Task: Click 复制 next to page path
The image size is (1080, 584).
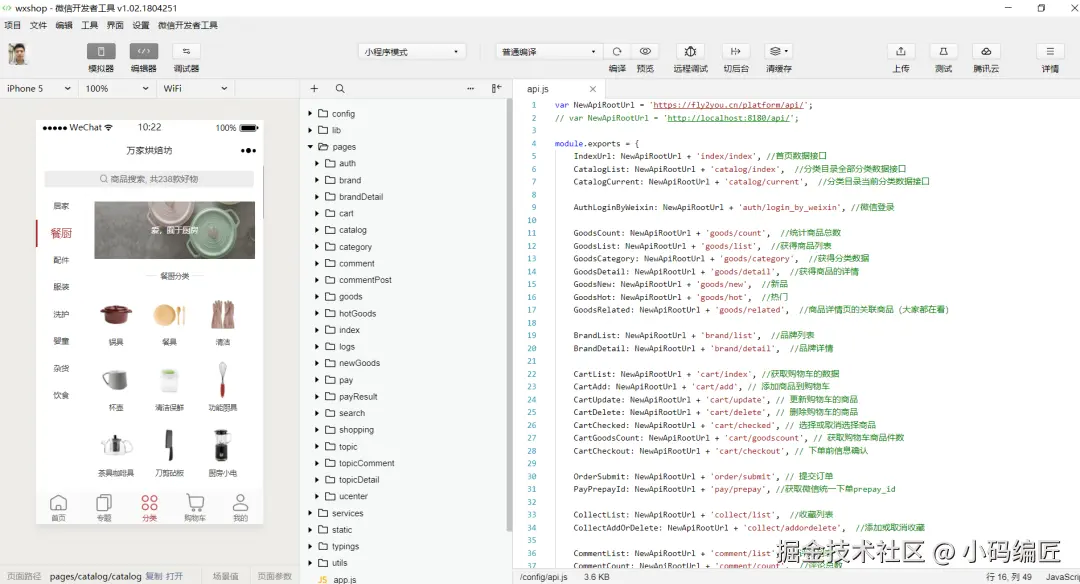Action: [x=153, y=577]
